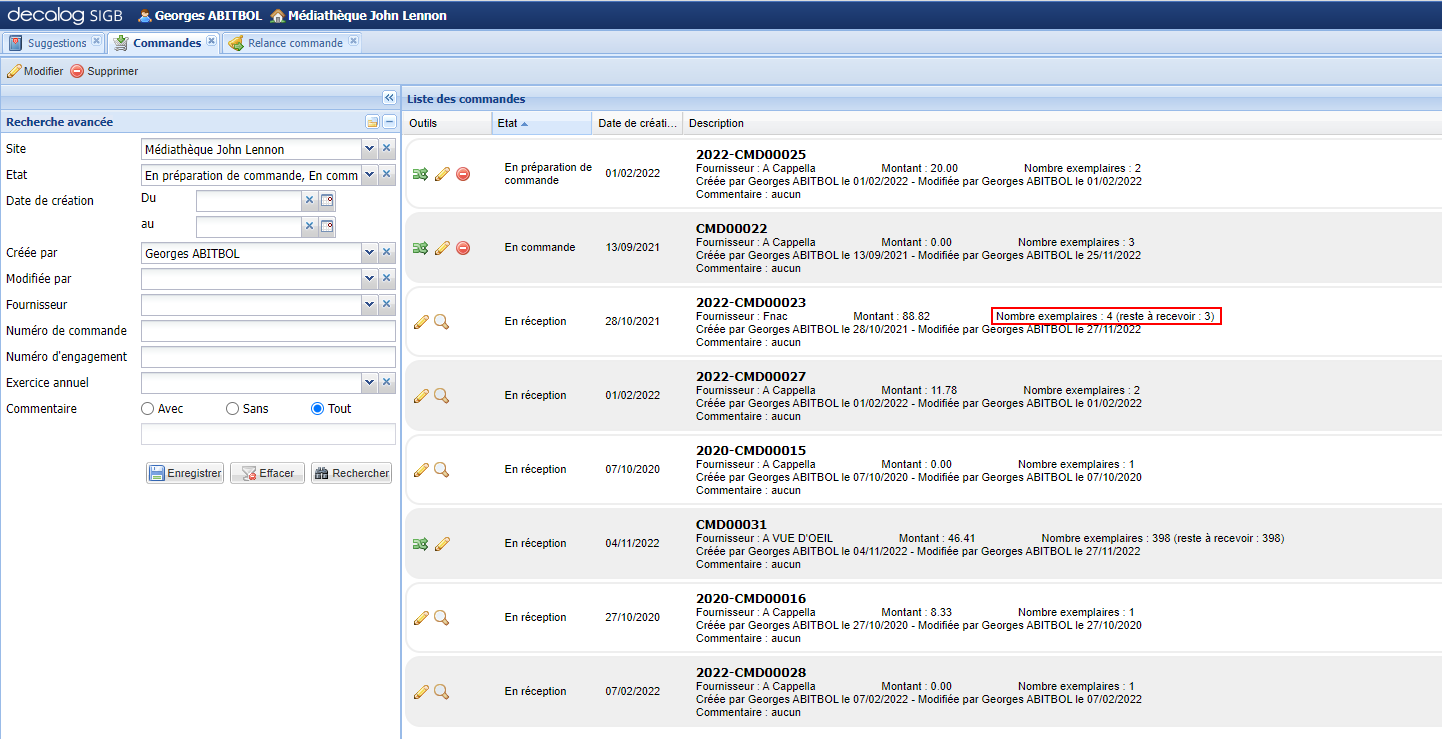Open the magnifying glass icon for 2022-CMD00023

[442, 321]
